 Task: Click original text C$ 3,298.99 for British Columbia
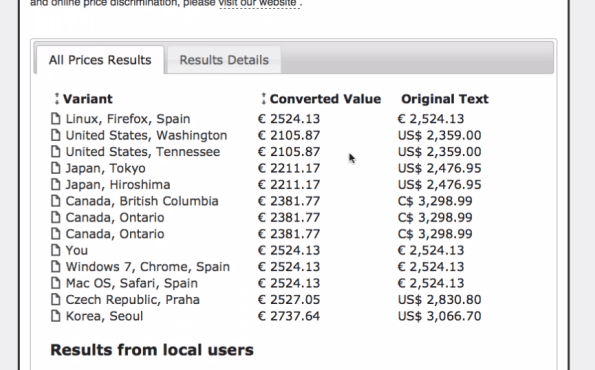tap(435, 201)
